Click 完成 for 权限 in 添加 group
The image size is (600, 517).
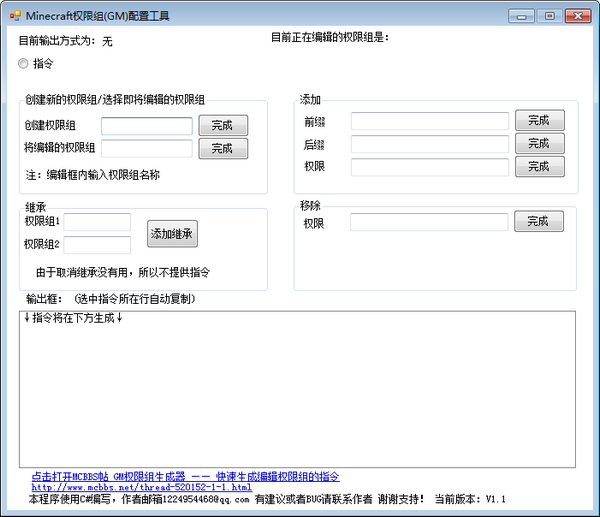click(540, 166)
